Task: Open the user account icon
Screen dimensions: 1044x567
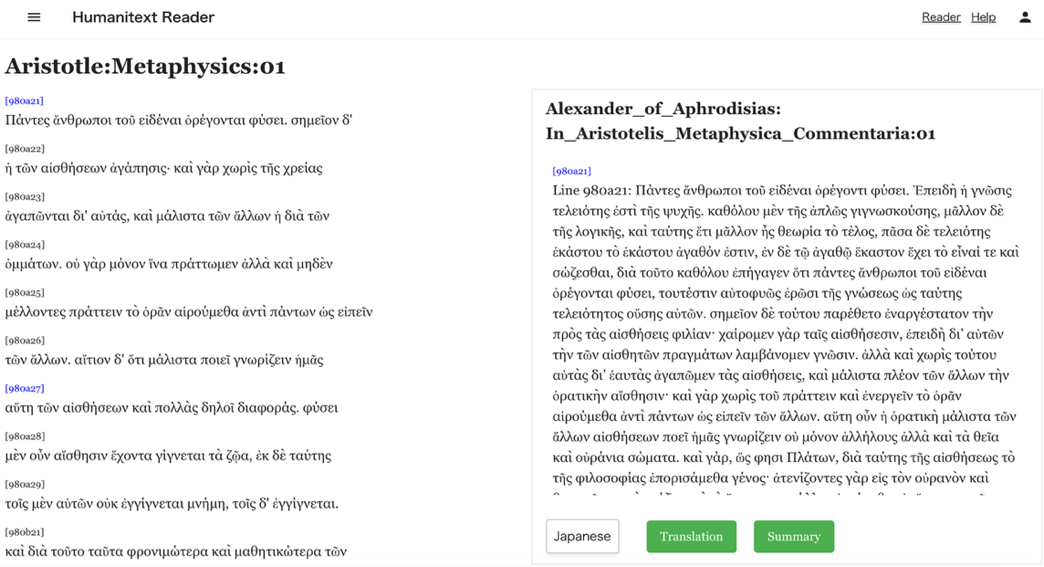Action: click(1025, 17)
